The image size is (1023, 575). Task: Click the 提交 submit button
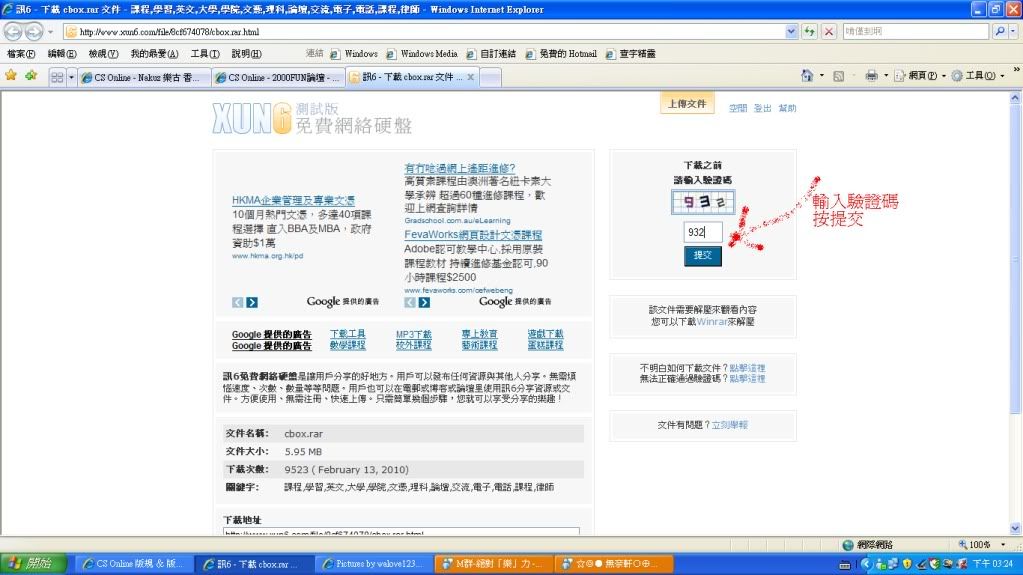[702, 256]
